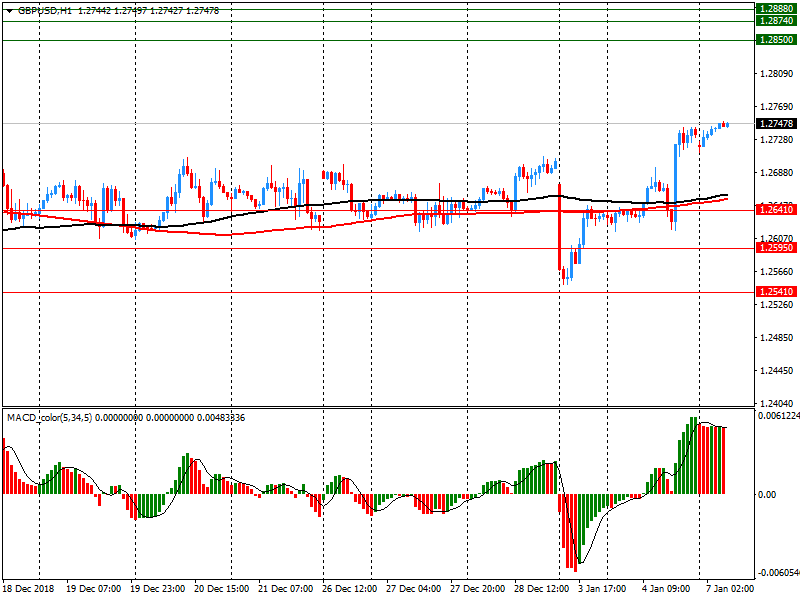Click the GBPUSD,H1 symbol title text
The height and width of the screenshot is (600, 800).
44,10
